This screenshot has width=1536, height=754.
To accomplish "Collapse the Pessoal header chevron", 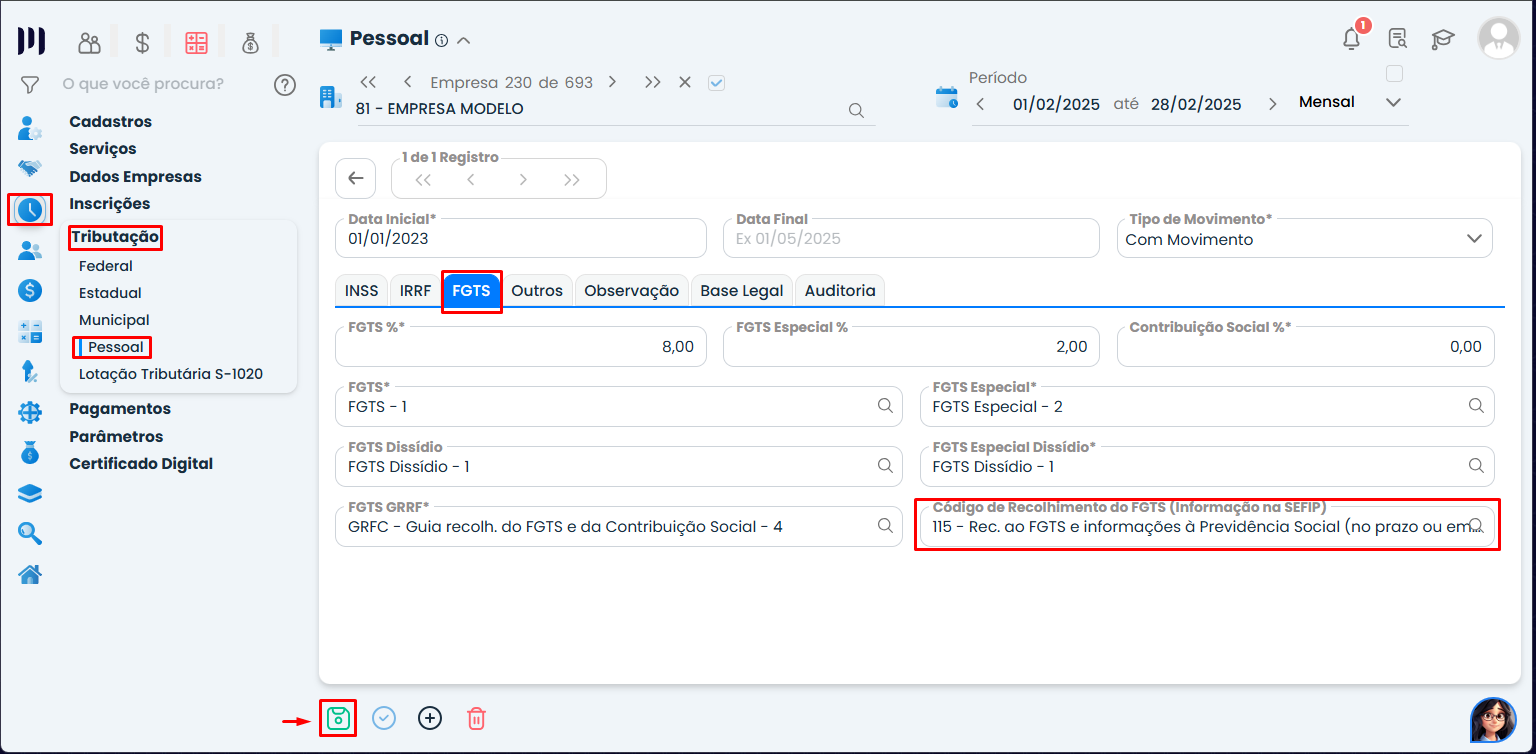I will pos(463,41).
